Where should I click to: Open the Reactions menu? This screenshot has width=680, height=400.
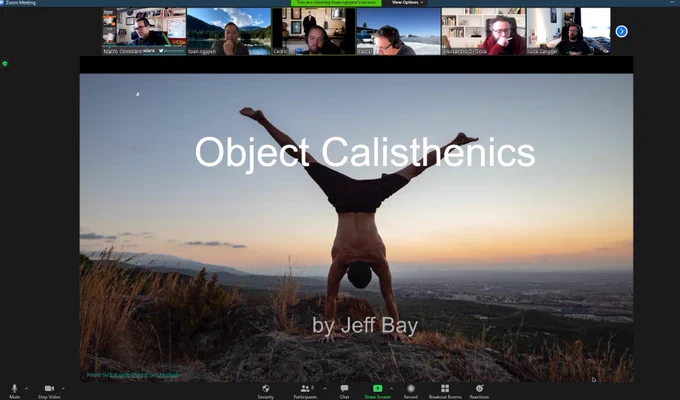pos(479,390)
